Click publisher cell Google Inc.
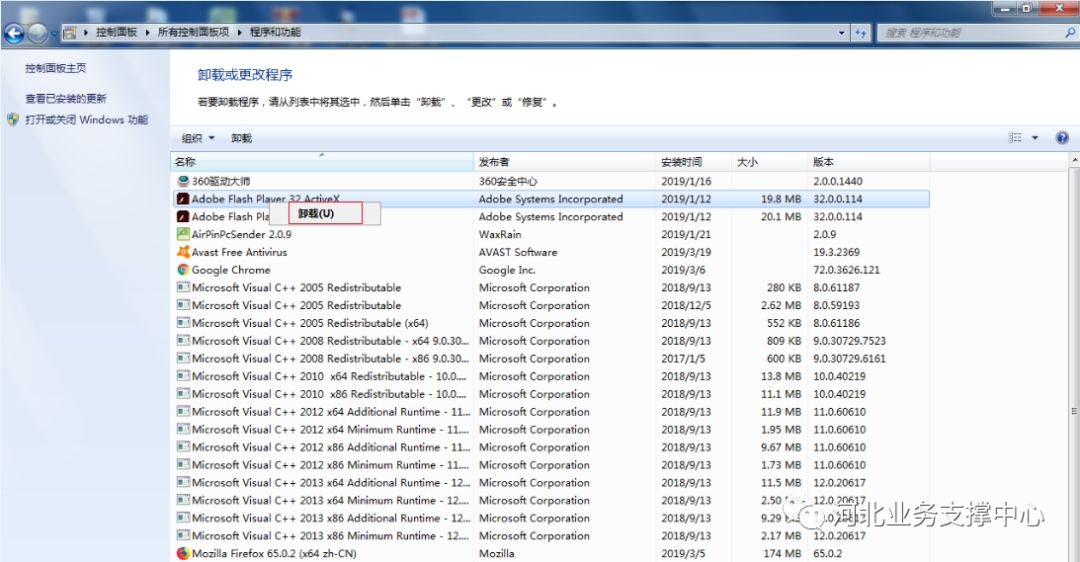The width and height of the screenshot is (1080, 562). pos(507,270)
